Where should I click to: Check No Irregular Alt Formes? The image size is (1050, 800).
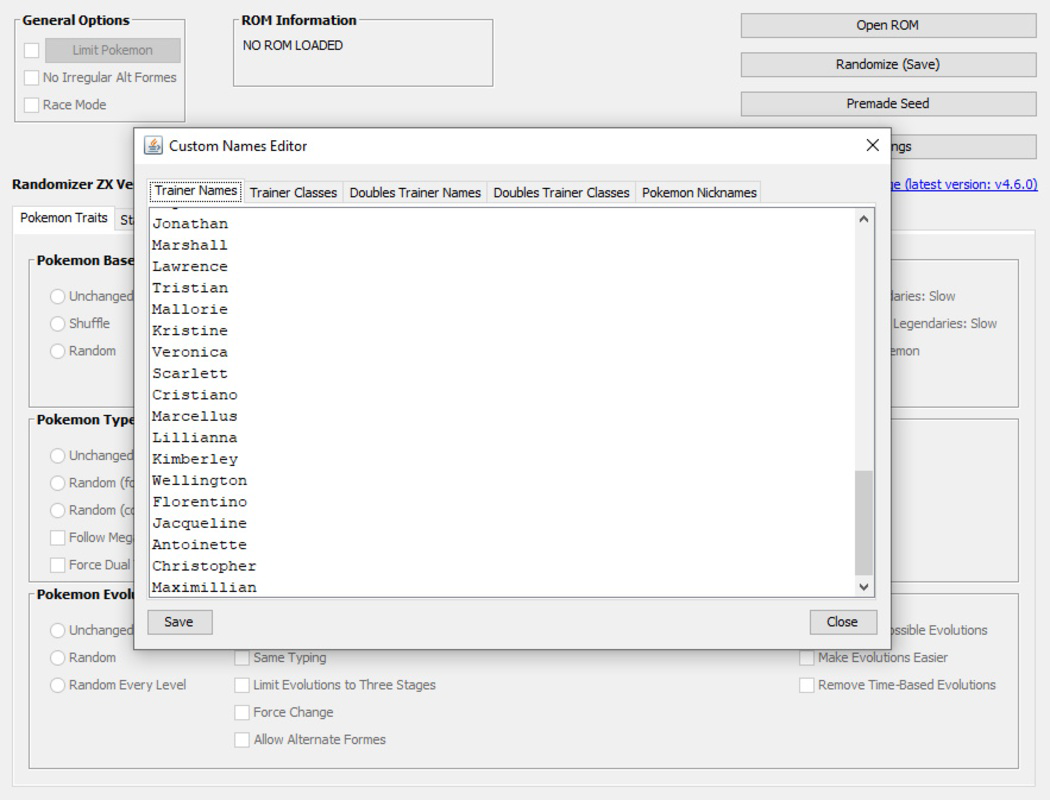pos(30,77)
